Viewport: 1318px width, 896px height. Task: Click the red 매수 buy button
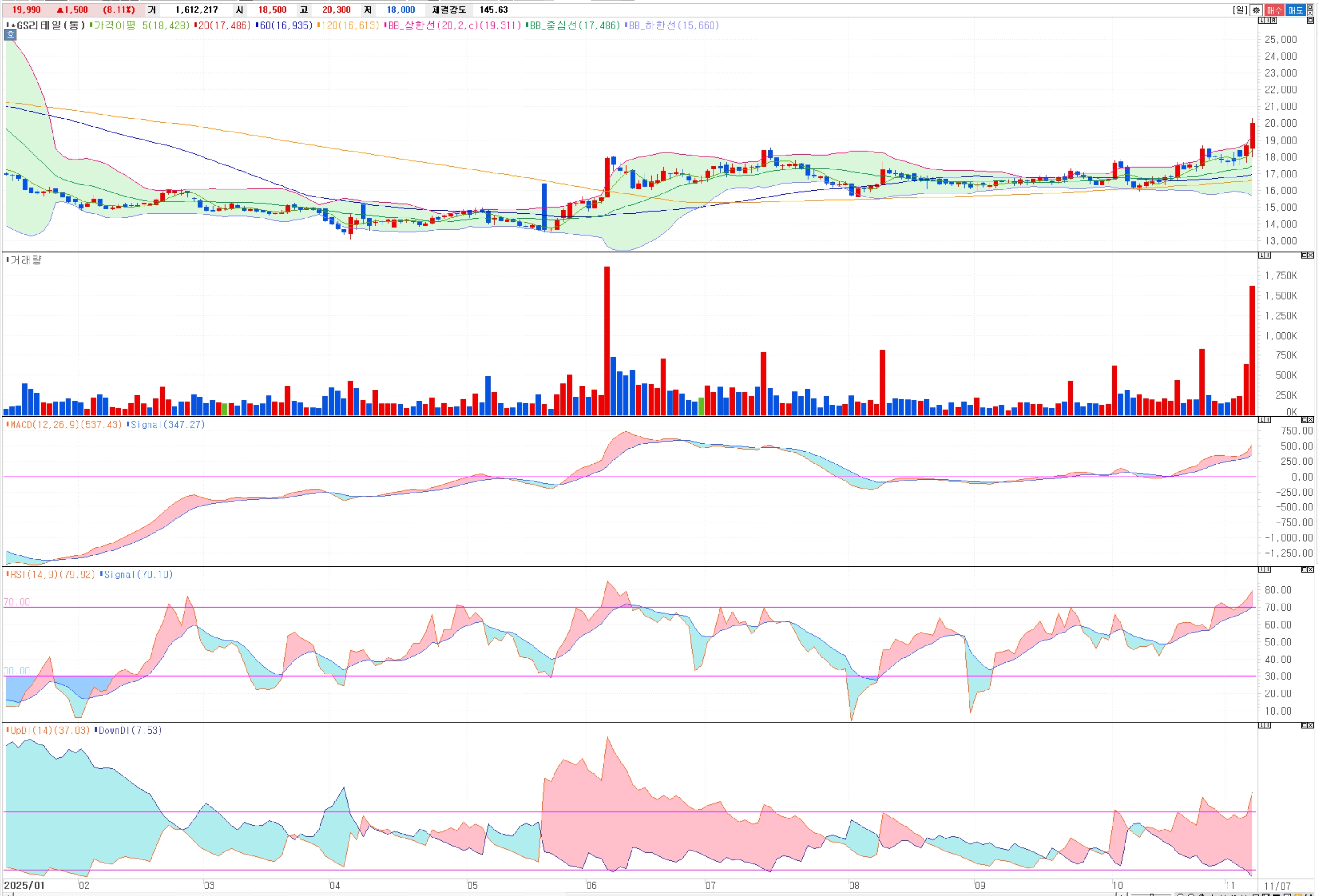click(1274, 10)
